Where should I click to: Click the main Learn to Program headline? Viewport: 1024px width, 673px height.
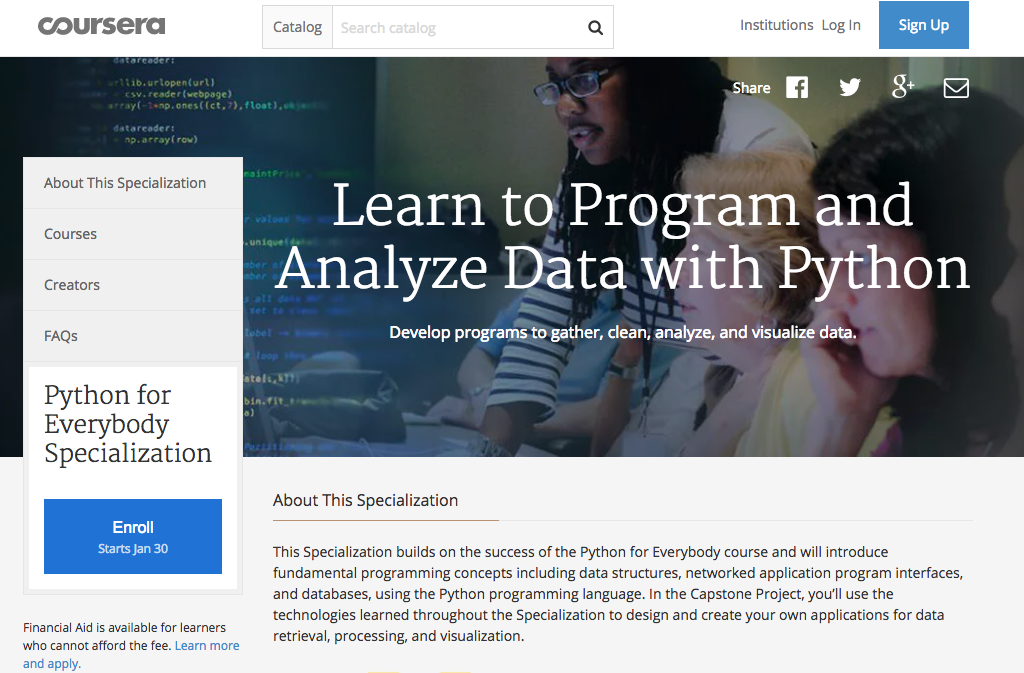pos(622,235)
